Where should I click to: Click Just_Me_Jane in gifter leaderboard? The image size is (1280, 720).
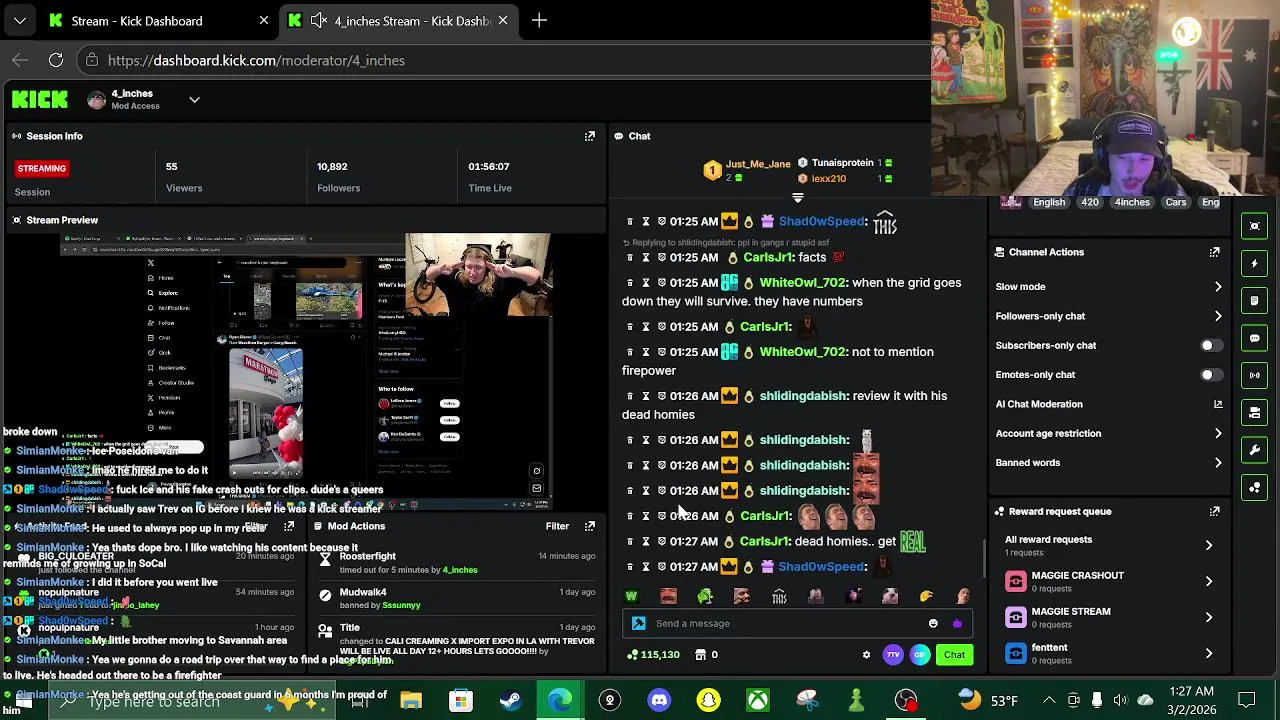coord(758,163)
